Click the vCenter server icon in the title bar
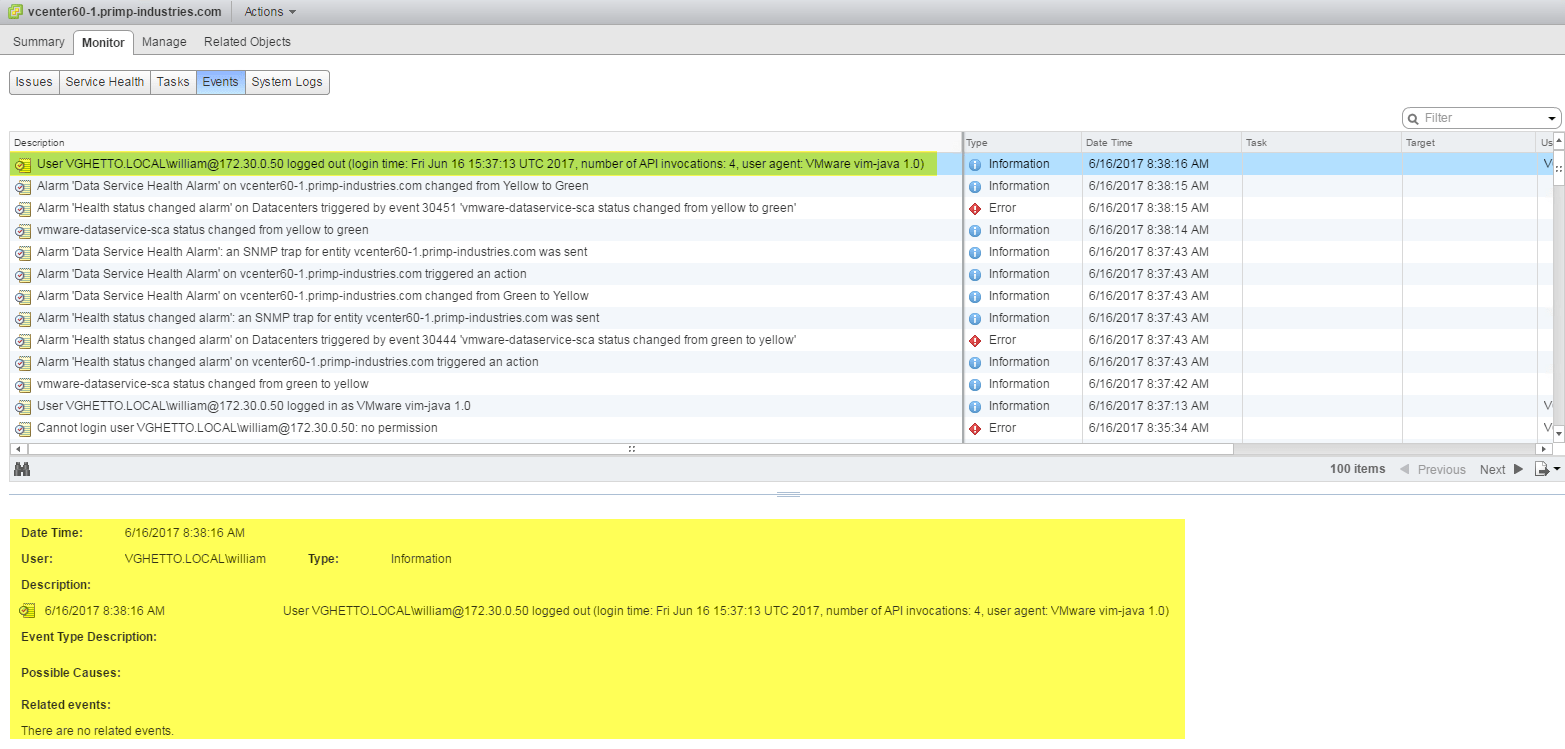Screen dimensions: 1565x749 point(15,12)
